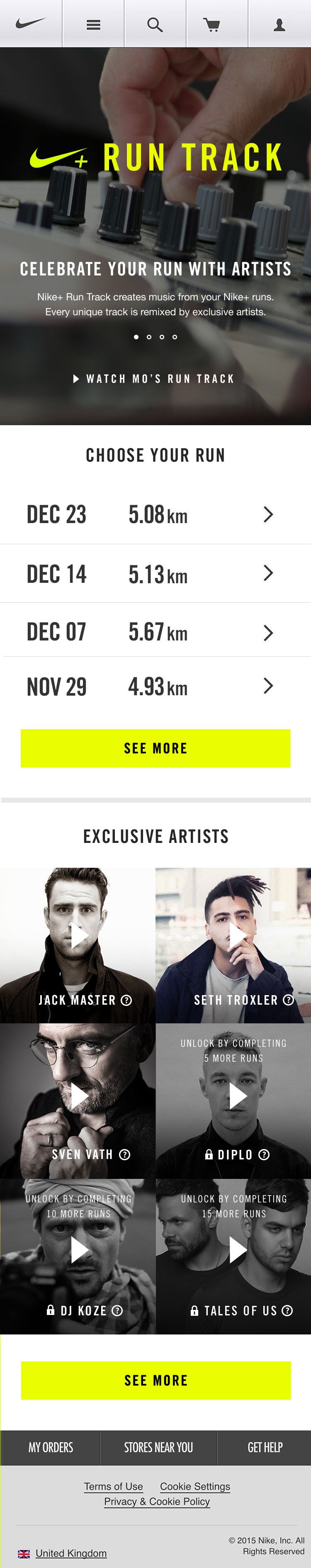Expand the Nov 29 4.93 km run
Screen dimensions: 311x1568
(268, 686)
